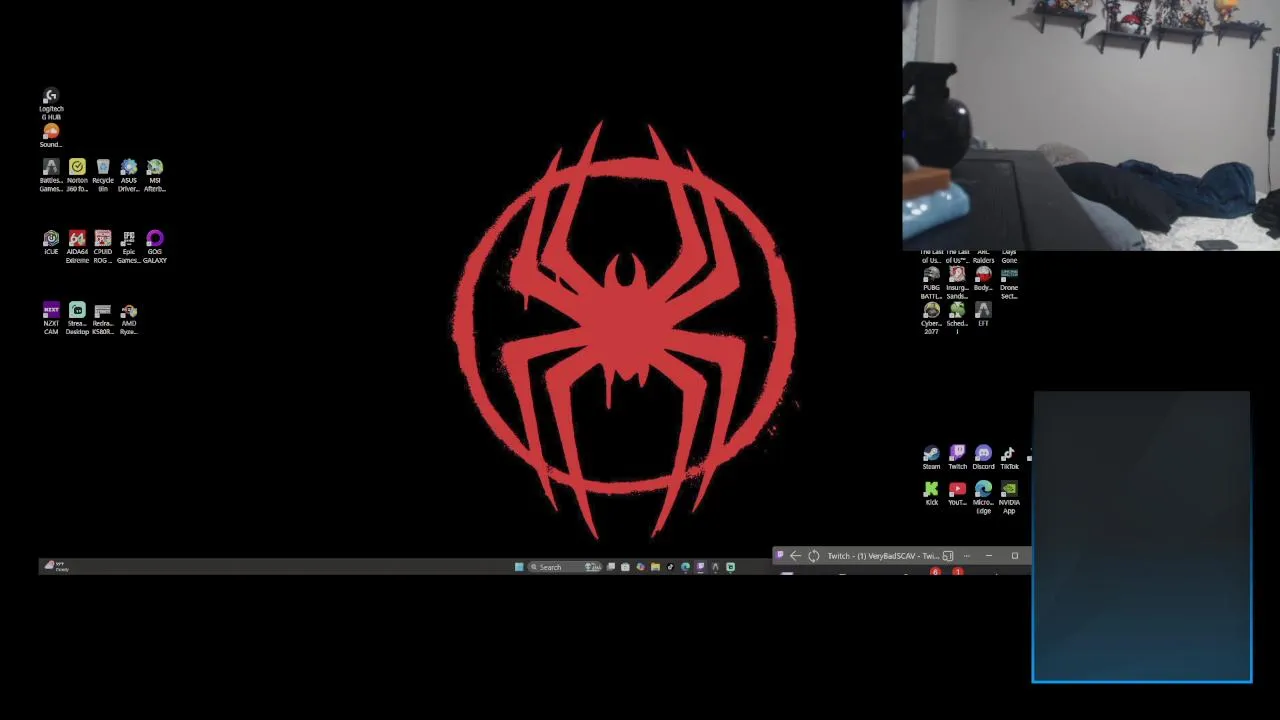Open the Epic Games launcher shortcut
The height and width of the screenshot is (720, 1280).
[x=129, y=247]
